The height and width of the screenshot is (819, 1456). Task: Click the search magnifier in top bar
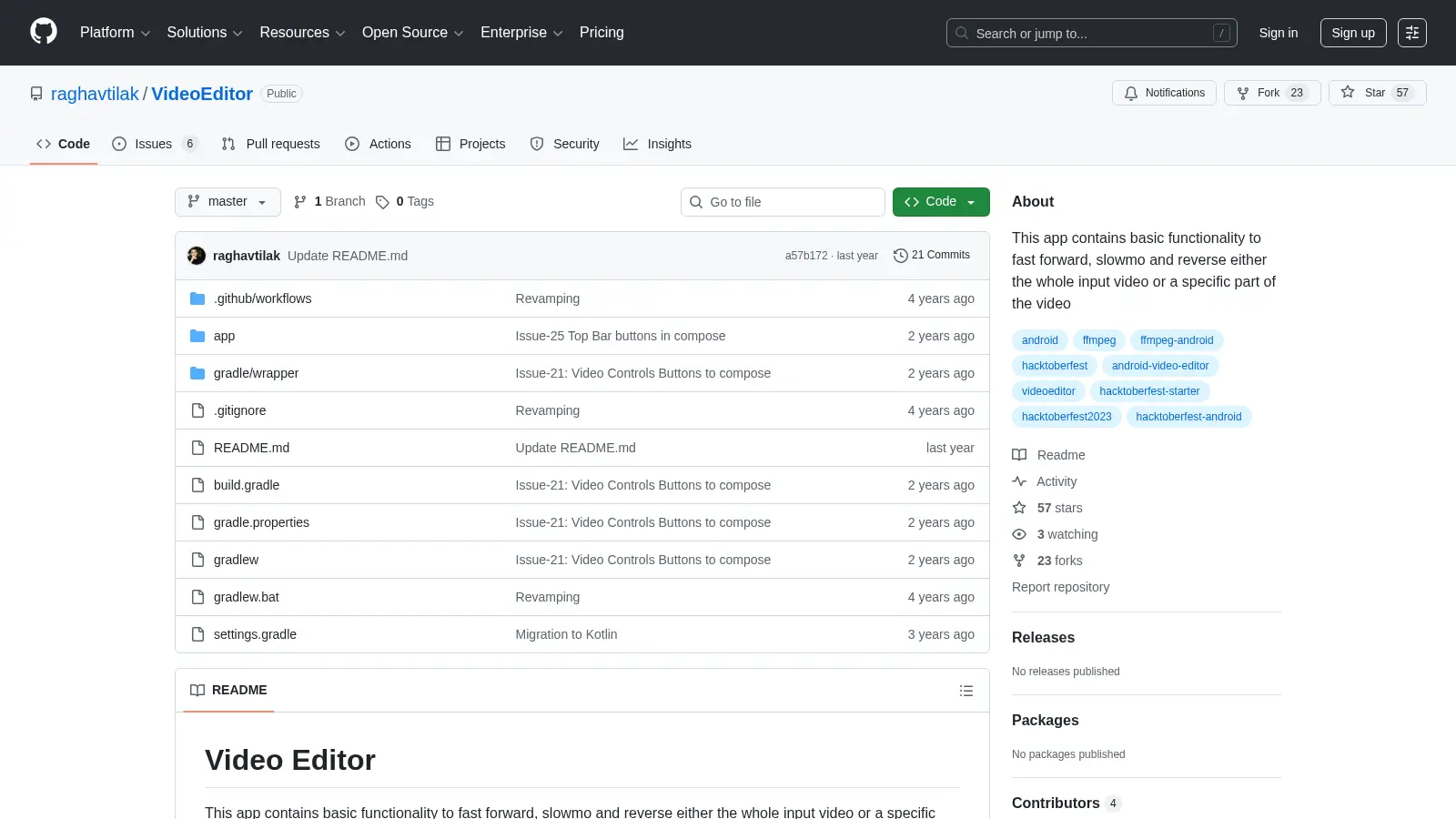962,33
